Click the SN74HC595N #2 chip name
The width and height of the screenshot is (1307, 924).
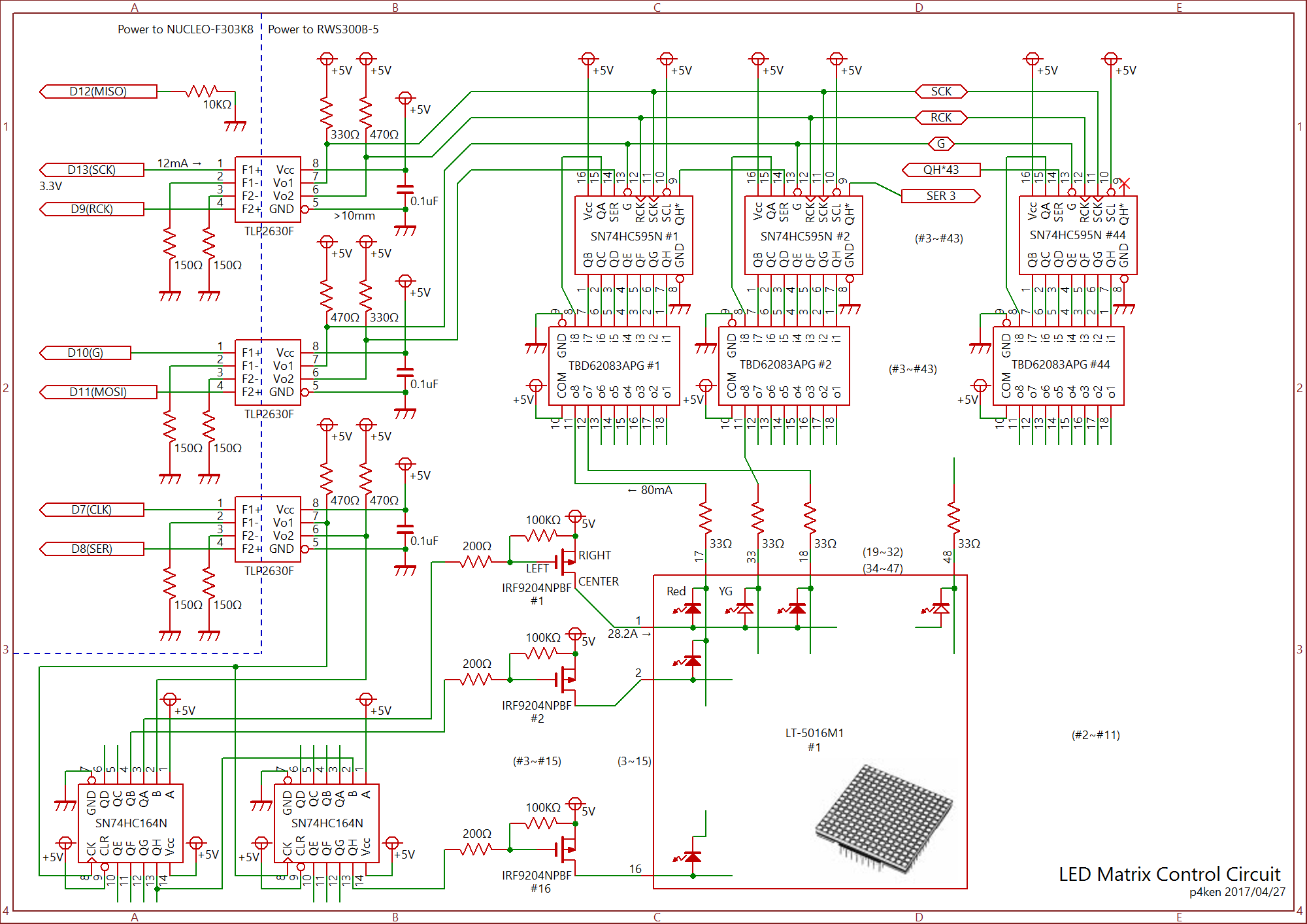point(805,236)
